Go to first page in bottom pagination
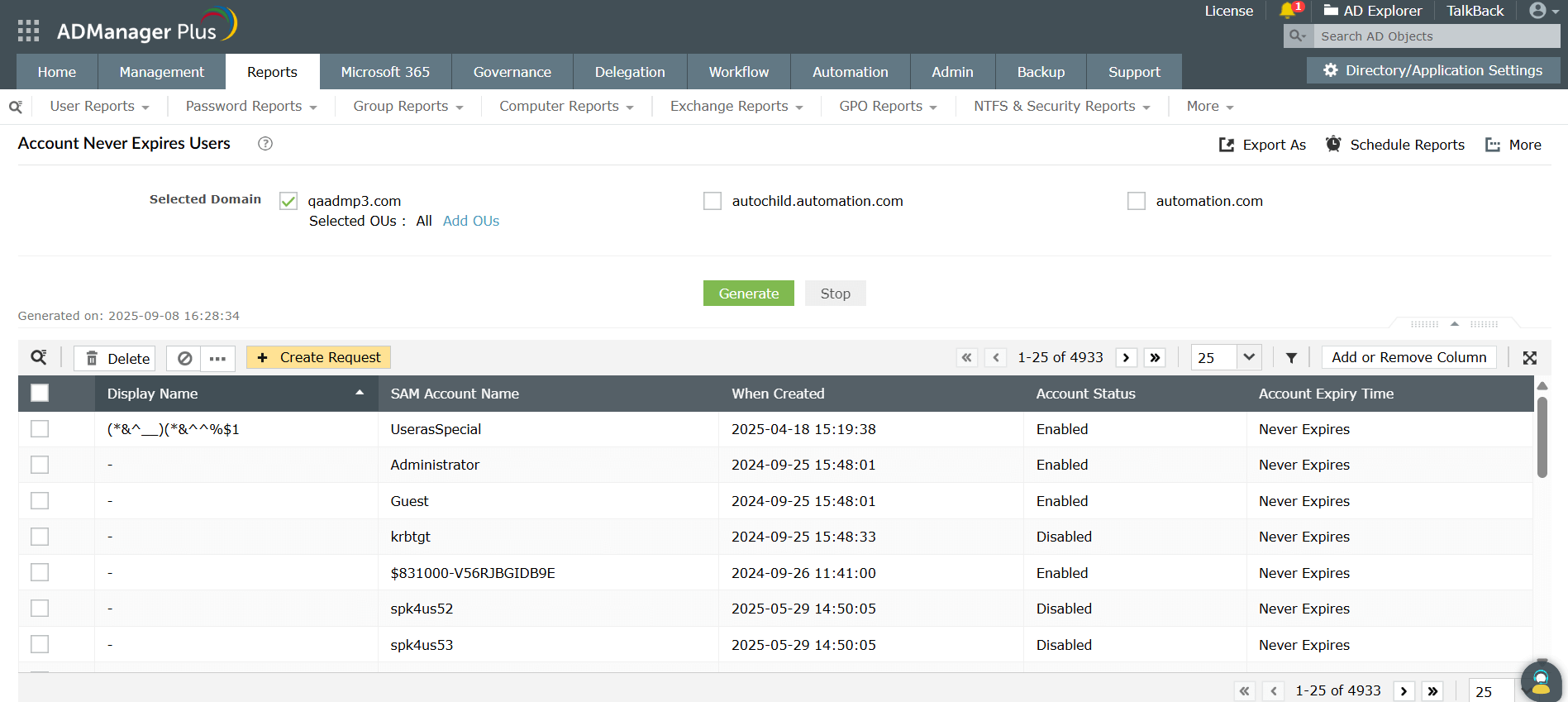Image resolution: width=1568 pixels, height=702 pixels. tap(1245, 691)
